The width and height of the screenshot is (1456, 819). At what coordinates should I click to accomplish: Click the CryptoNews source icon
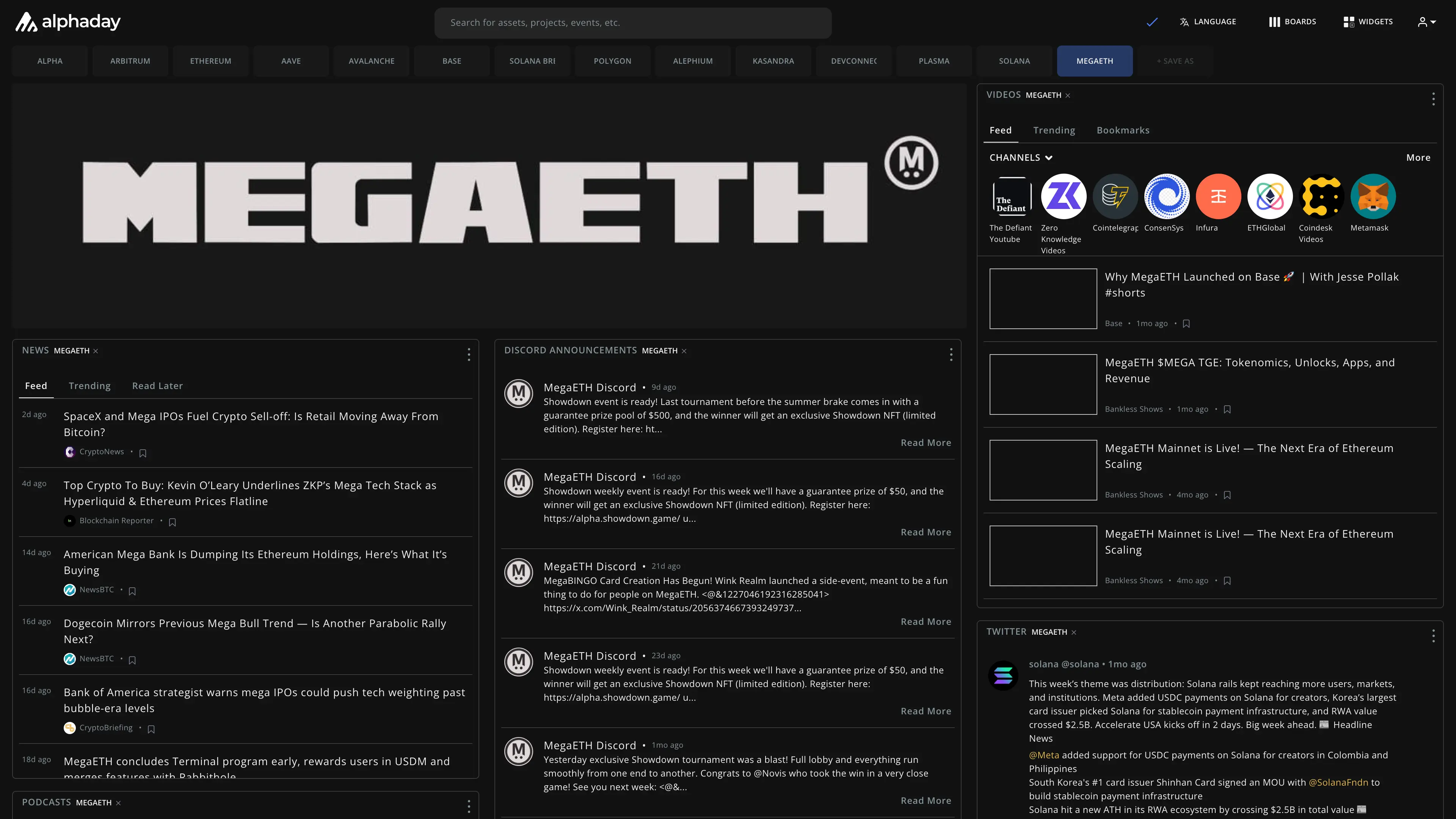pos(69,452)
